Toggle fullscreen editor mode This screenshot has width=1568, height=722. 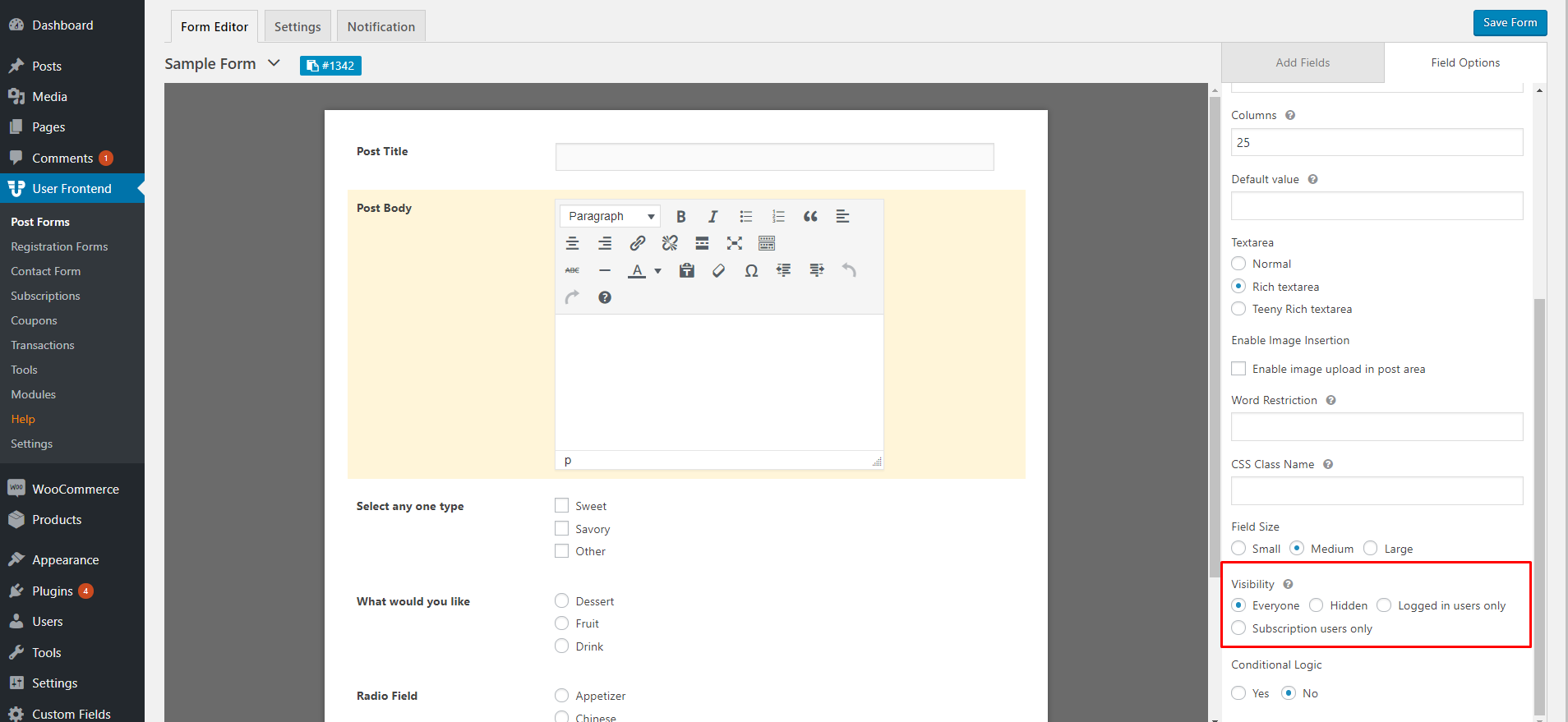click(735, 243)
